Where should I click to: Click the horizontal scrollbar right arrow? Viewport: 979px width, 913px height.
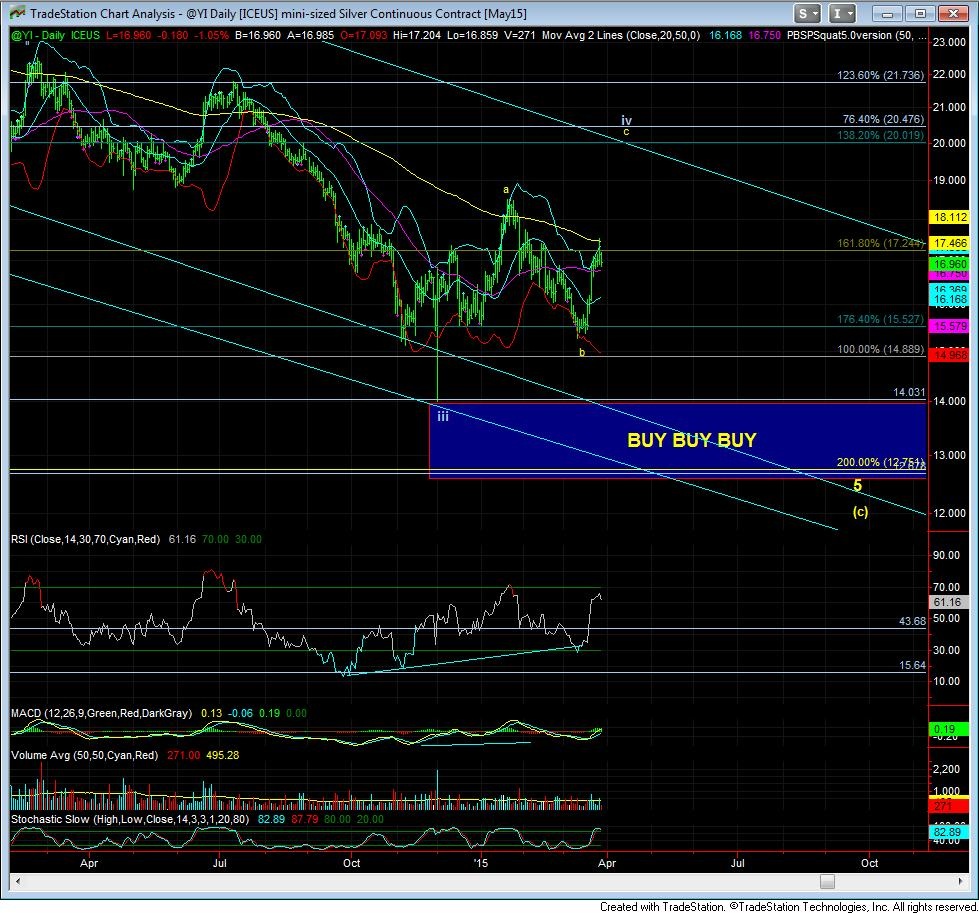point(921,881)
